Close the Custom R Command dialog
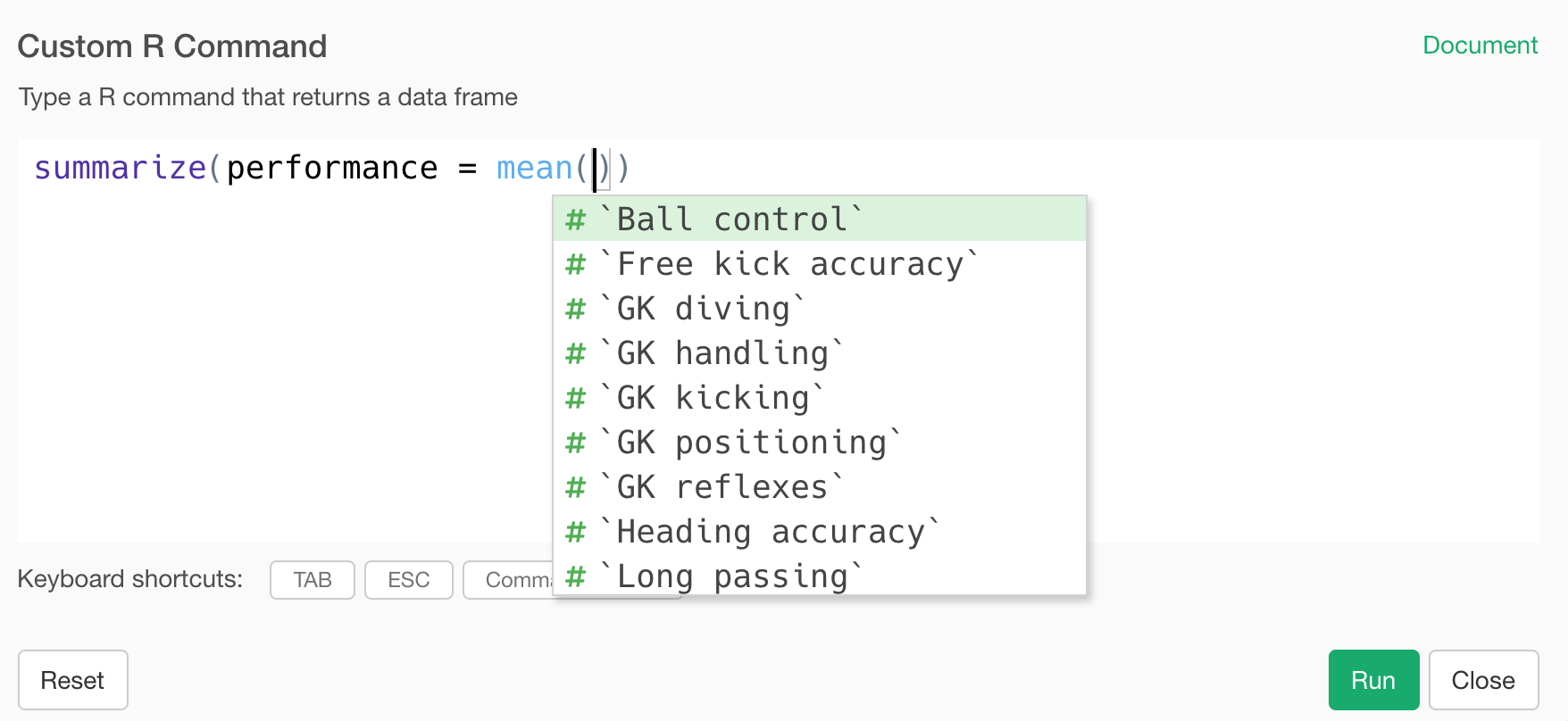1568x721 pixels. (1482, 680)
